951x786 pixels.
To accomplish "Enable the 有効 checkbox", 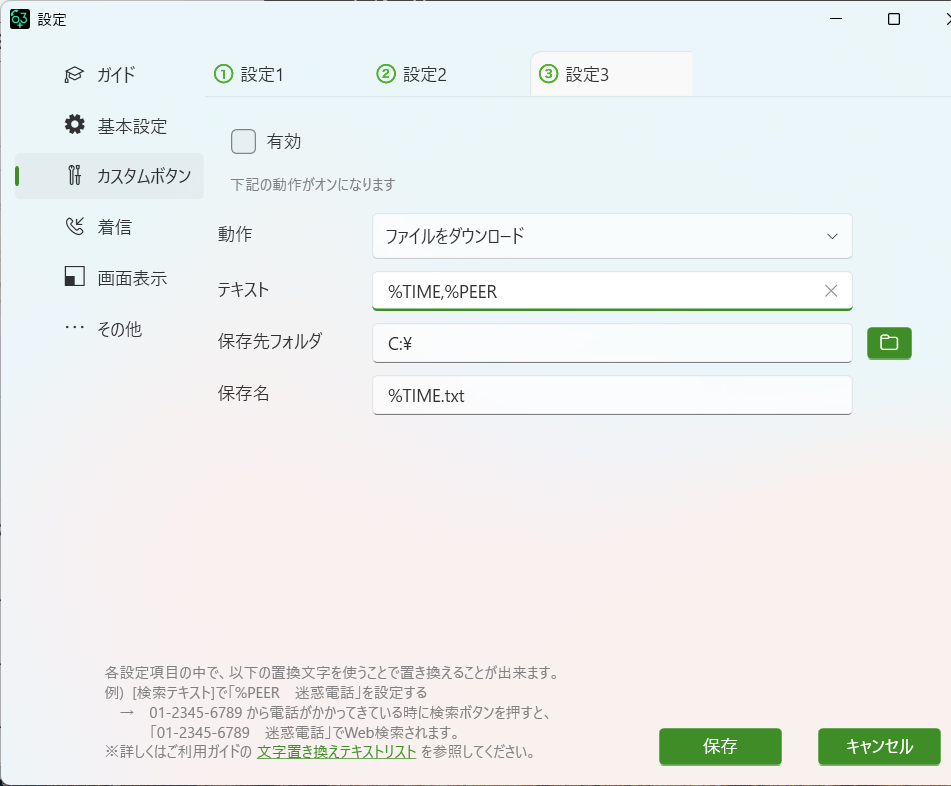I will click(x=243, y=142).
